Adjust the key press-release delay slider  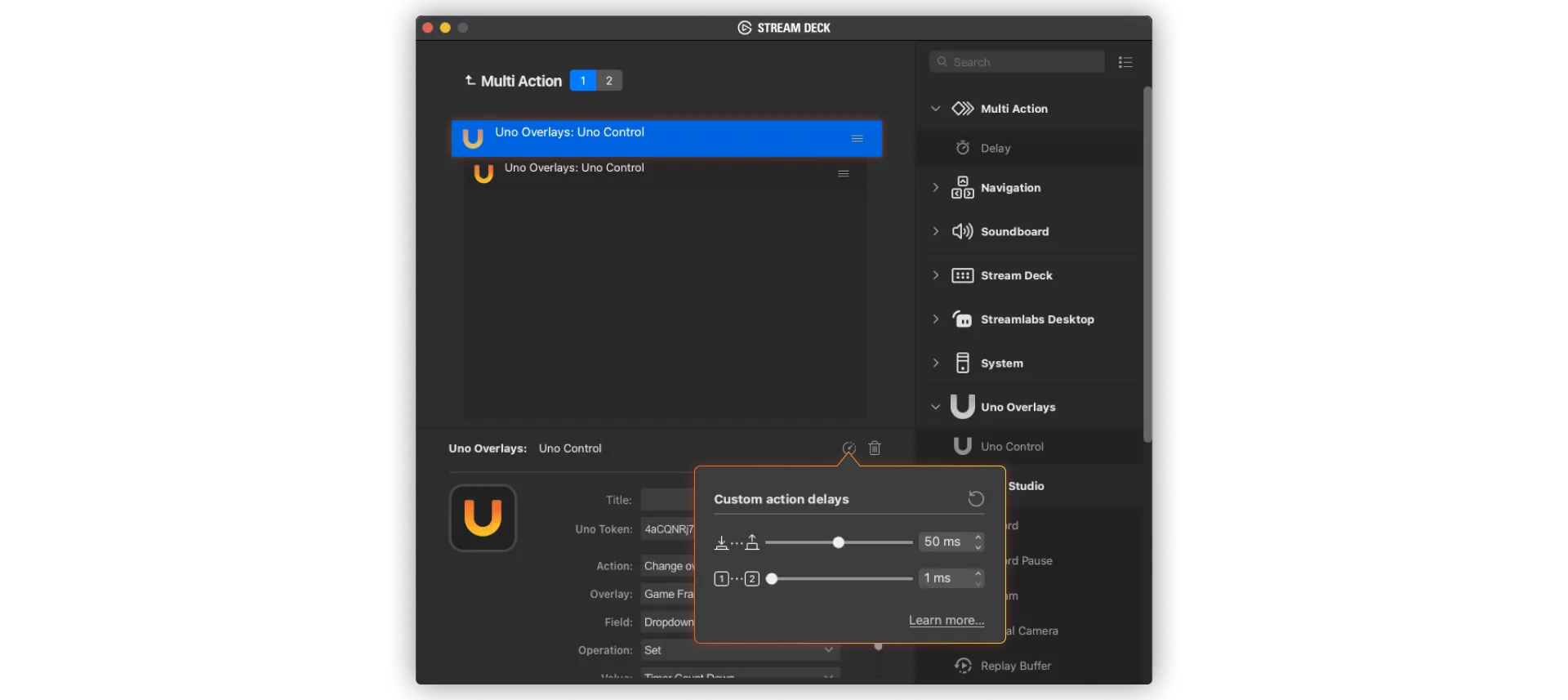tap(839, 542)
